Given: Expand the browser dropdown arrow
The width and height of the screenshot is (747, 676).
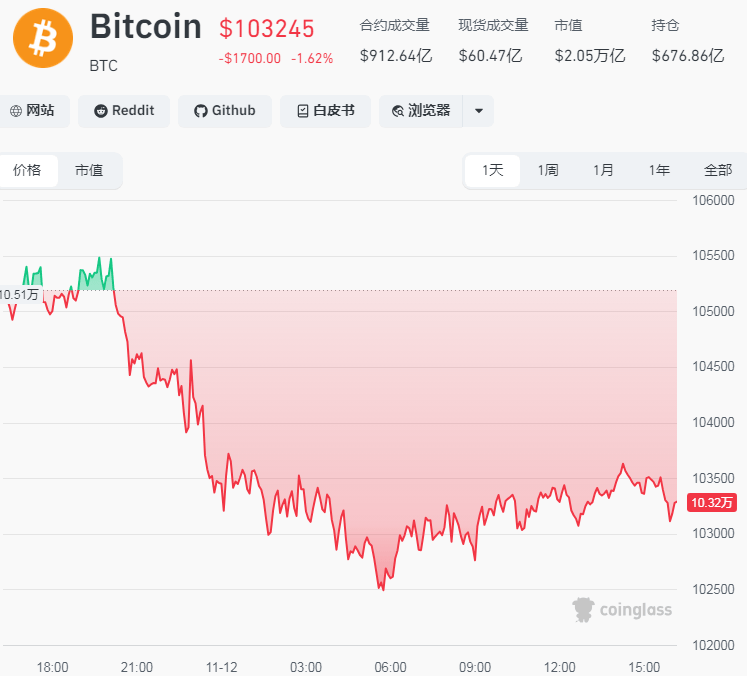Looking at the screenshot, I should point(479,111).
